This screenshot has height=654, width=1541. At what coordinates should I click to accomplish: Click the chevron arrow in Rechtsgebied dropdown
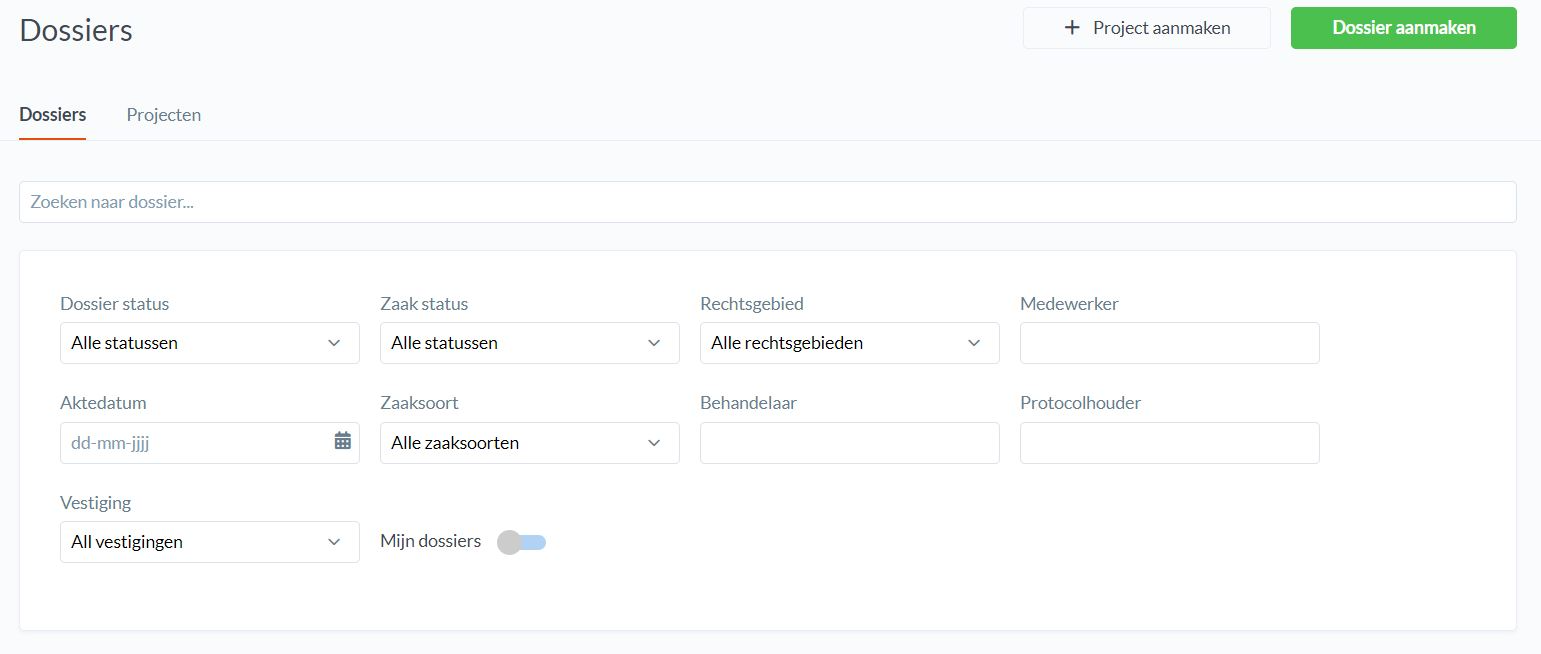(x=974, y=343)
